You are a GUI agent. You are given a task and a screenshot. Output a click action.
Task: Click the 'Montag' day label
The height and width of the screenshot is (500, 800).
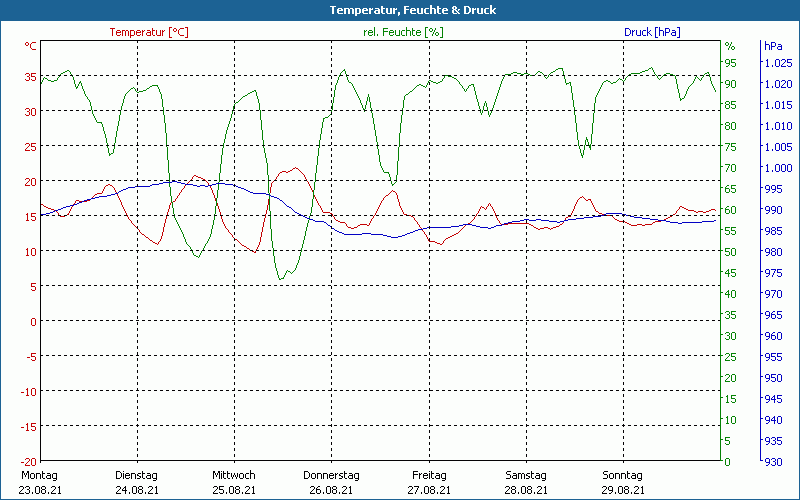[x=39, y=475]
